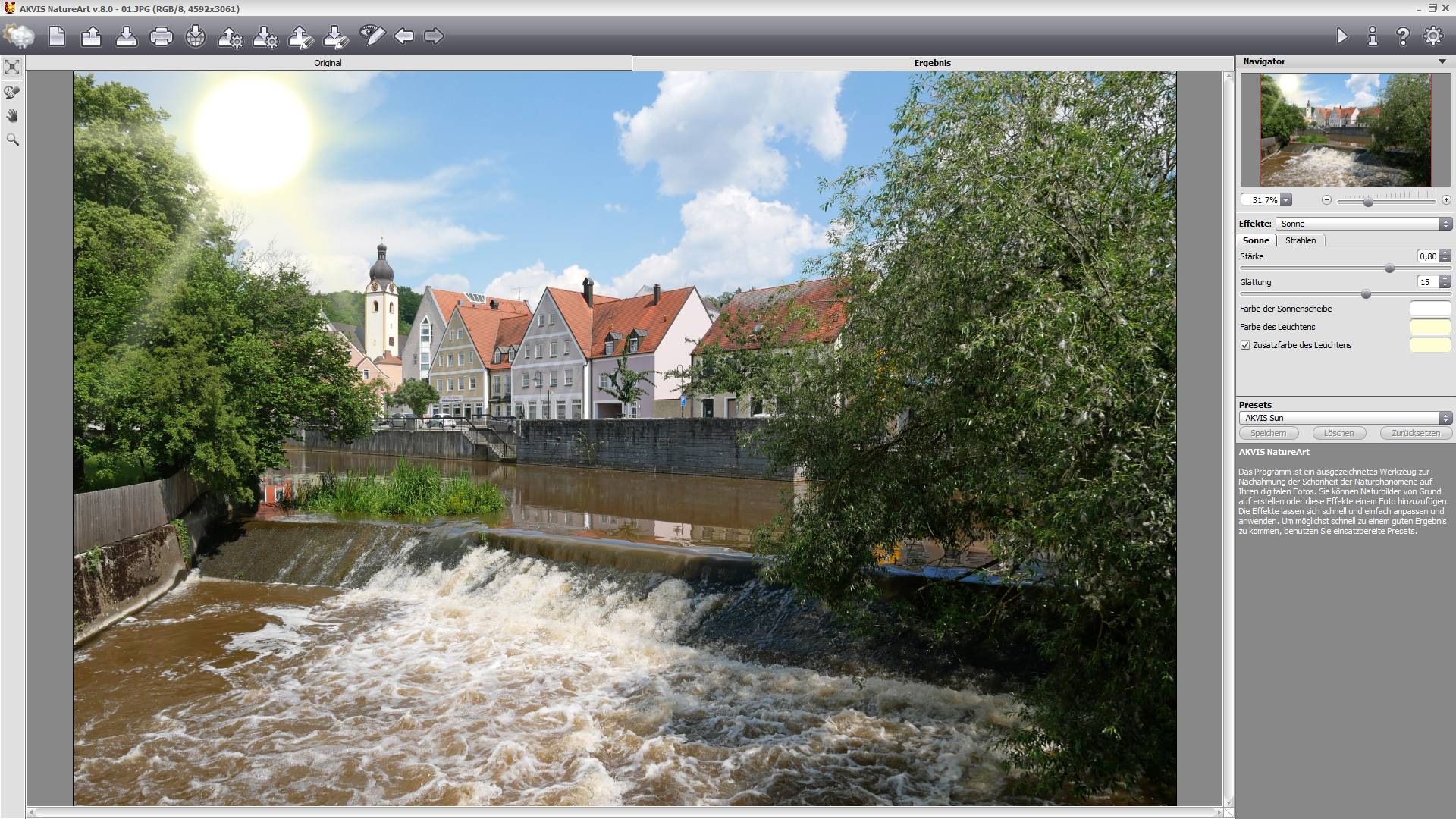The width and height of the screenshot is (1456, 819).
Task: Save the image with download tray icon
Action: point(126,36)
